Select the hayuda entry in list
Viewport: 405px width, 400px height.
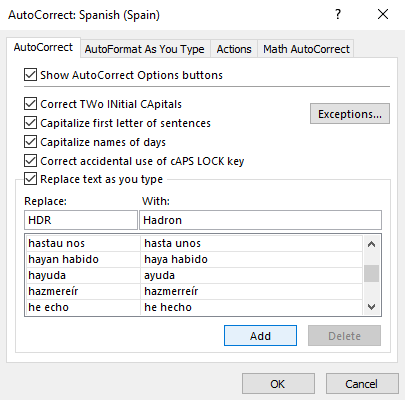pyautogui.click(x=193, y=275)
